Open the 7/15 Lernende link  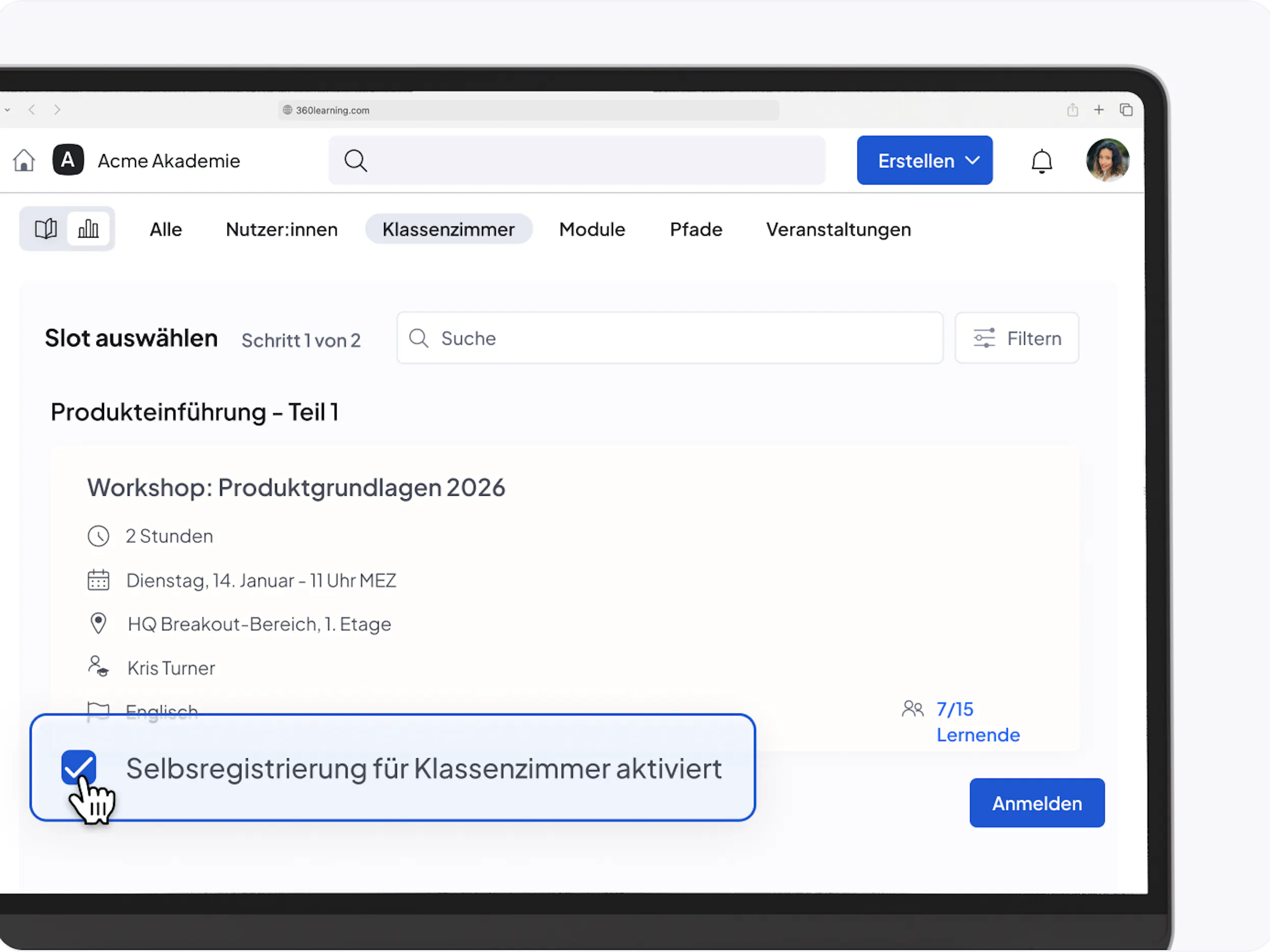977,722
